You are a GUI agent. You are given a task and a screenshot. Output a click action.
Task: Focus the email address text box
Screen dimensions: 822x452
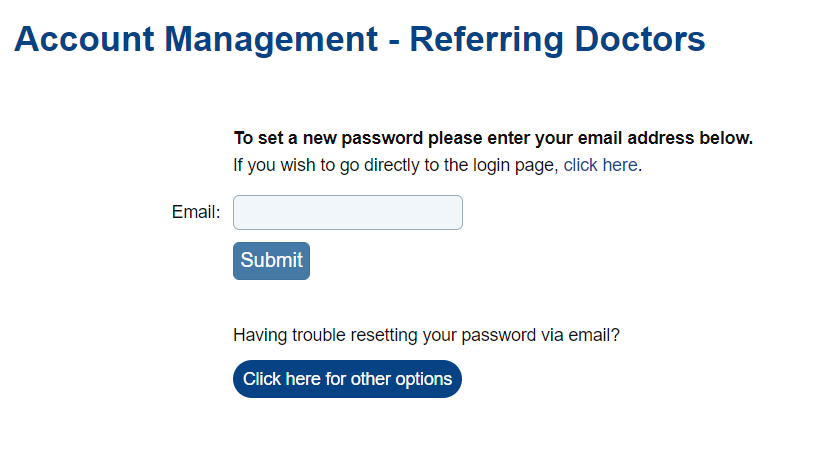[x=347, y=212]
